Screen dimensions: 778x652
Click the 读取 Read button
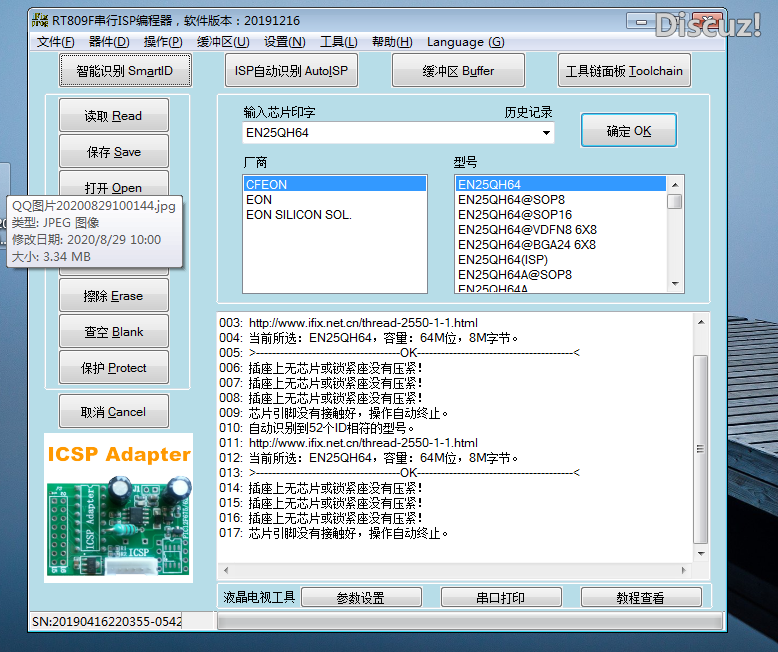(x=114, y=115)
